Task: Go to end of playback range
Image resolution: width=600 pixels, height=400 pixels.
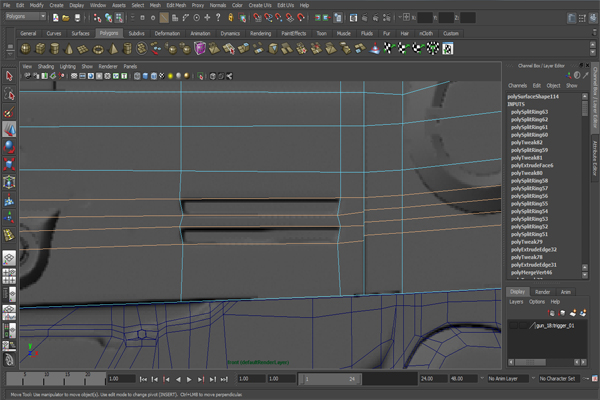Action: pos(224,379)
